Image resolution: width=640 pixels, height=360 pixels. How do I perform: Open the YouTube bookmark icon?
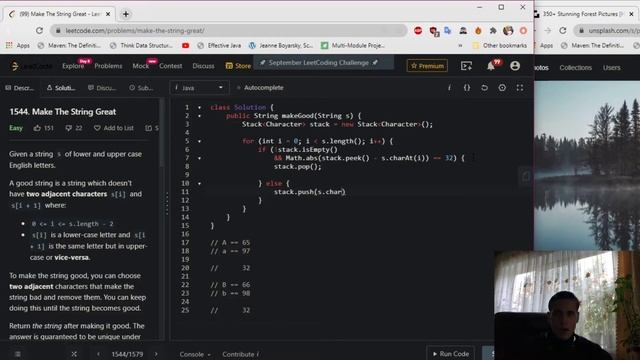point(185,46)
